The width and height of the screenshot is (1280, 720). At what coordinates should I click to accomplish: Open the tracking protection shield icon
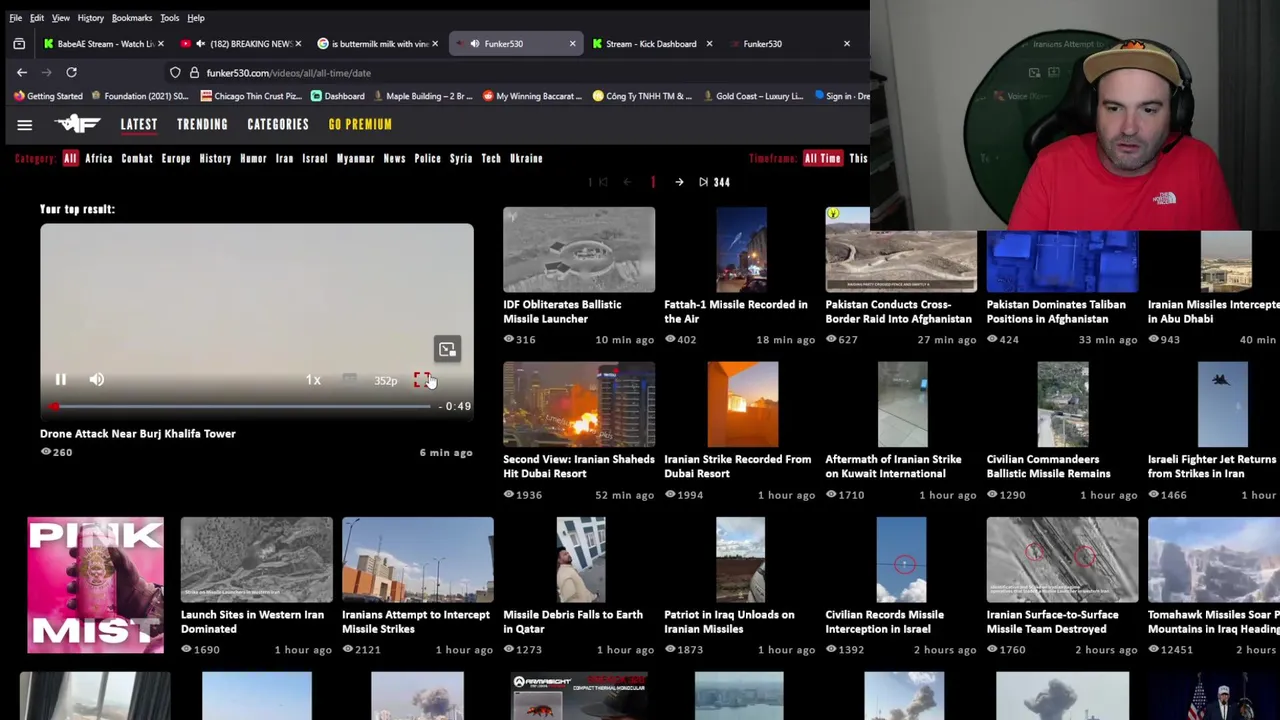pyautogui.click(x=175, y=73)
